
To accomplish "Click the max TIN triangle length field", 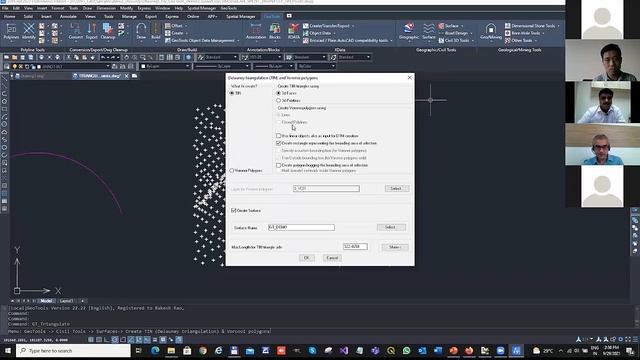I will point(355,247).
